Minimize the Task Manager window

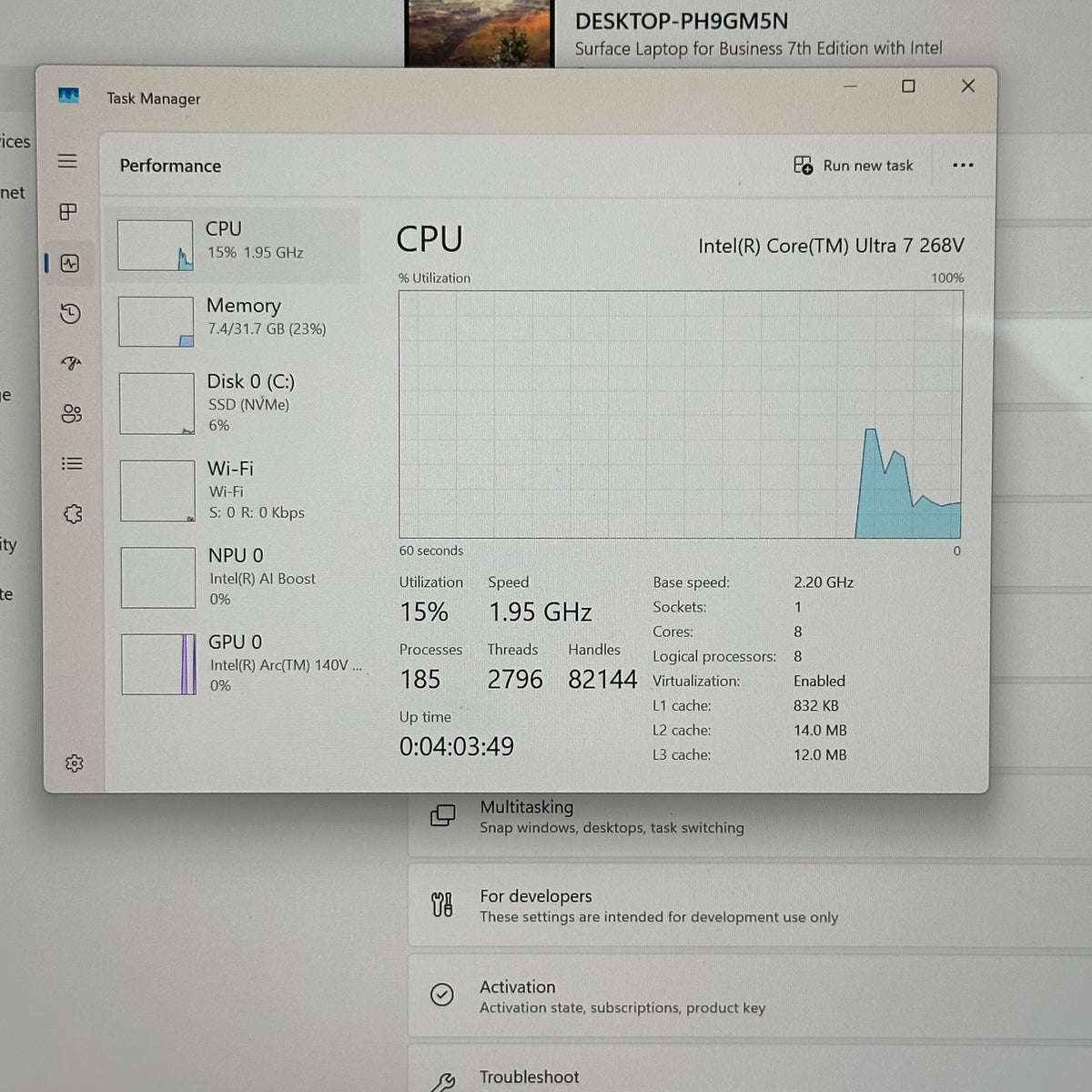pyautogui.click(x=850, y=86)
